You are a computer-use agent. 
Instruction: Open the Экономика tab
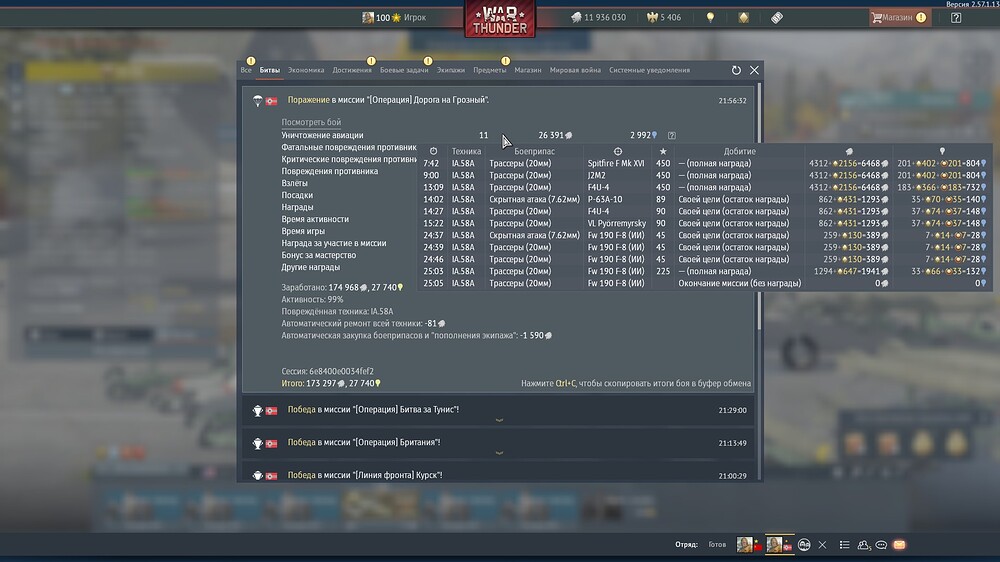306,70
